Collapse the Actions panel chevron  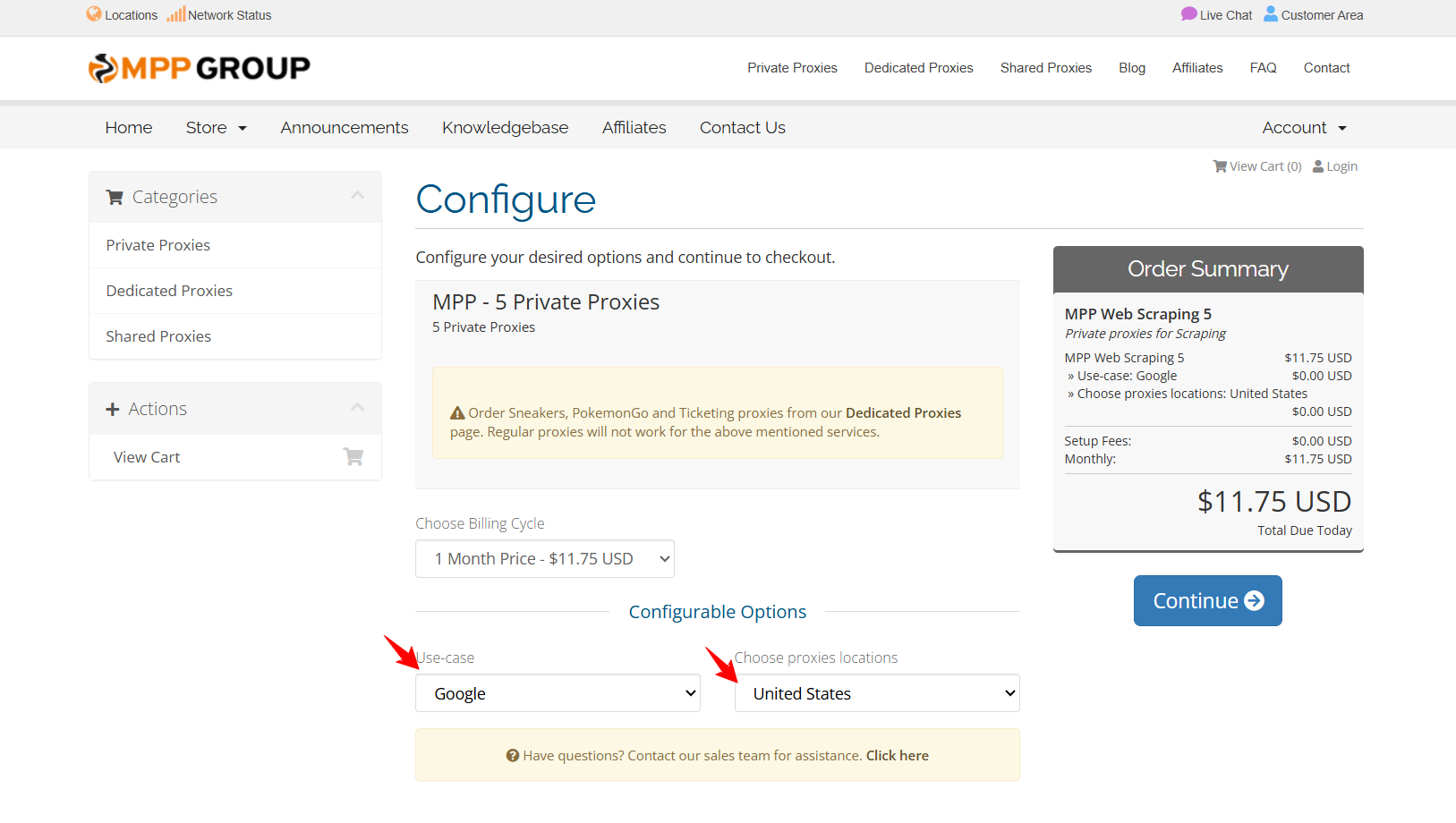click(358, 407)
